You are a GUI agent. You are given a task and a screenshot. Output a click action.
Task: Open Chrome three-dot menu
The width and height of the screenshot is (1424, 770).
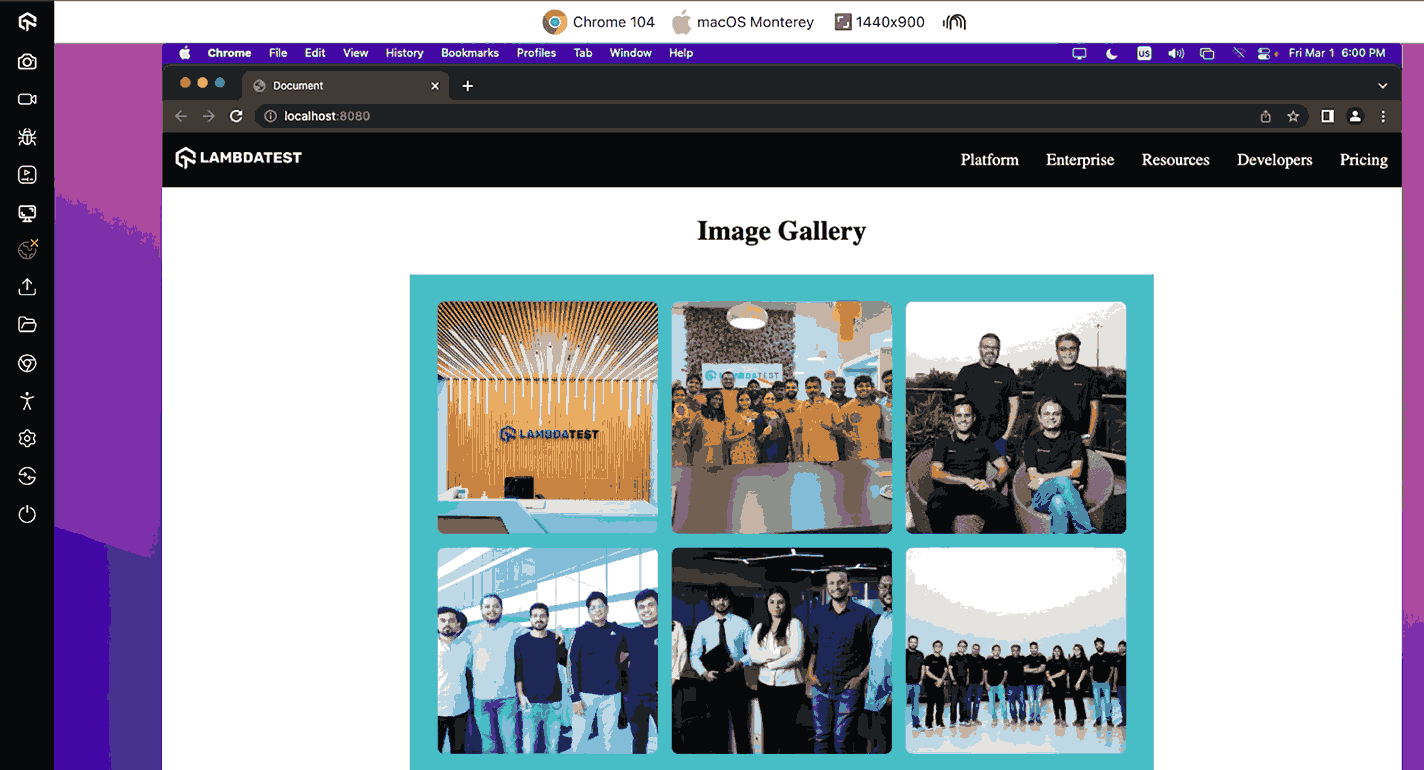(x=1383, y=116)
